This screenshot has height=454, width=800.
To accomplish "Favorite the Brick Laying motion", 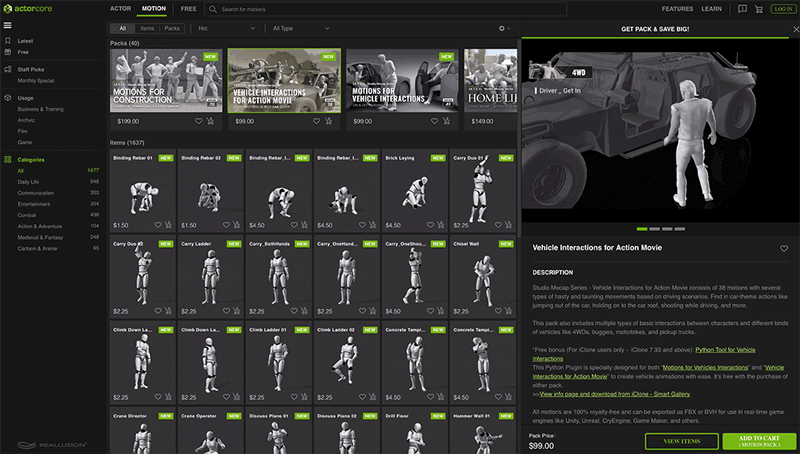I will click(430, 225).
